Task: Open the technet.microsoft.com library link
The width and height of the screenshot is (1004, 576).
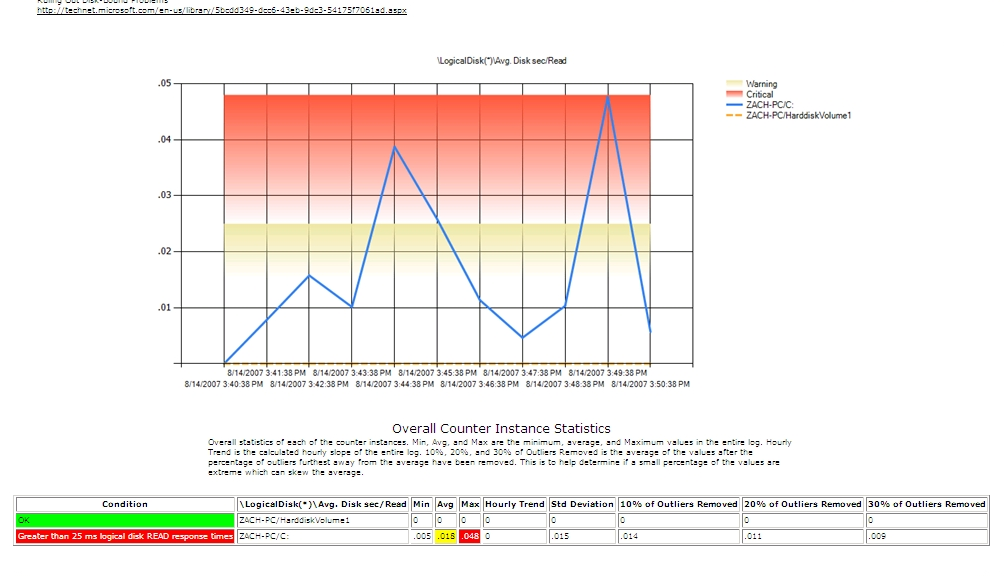Action: tap(221, 11)
